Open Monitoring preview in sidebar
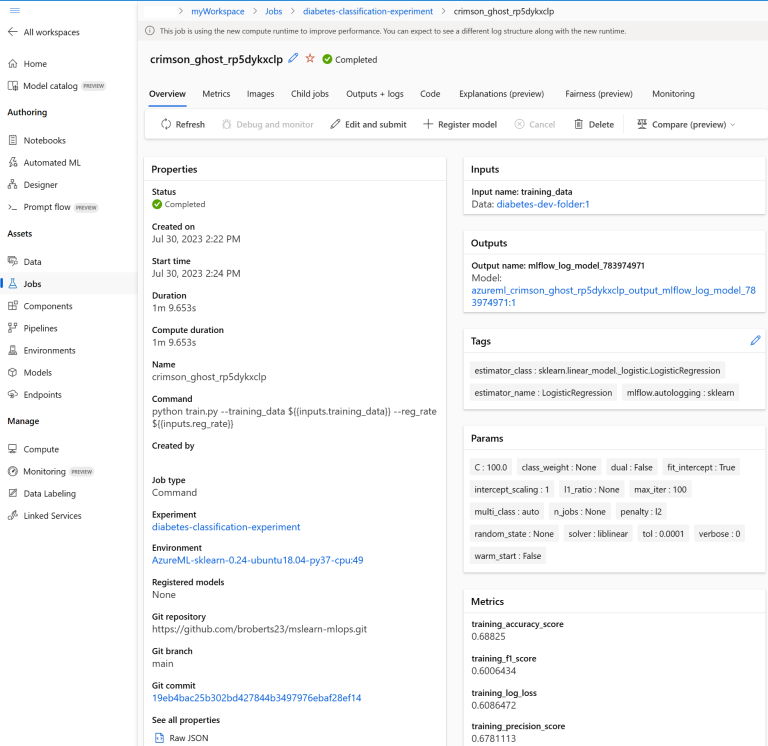The height and width of the screenshot is (746, 768). pyautogui.click(x=50, y=471)
